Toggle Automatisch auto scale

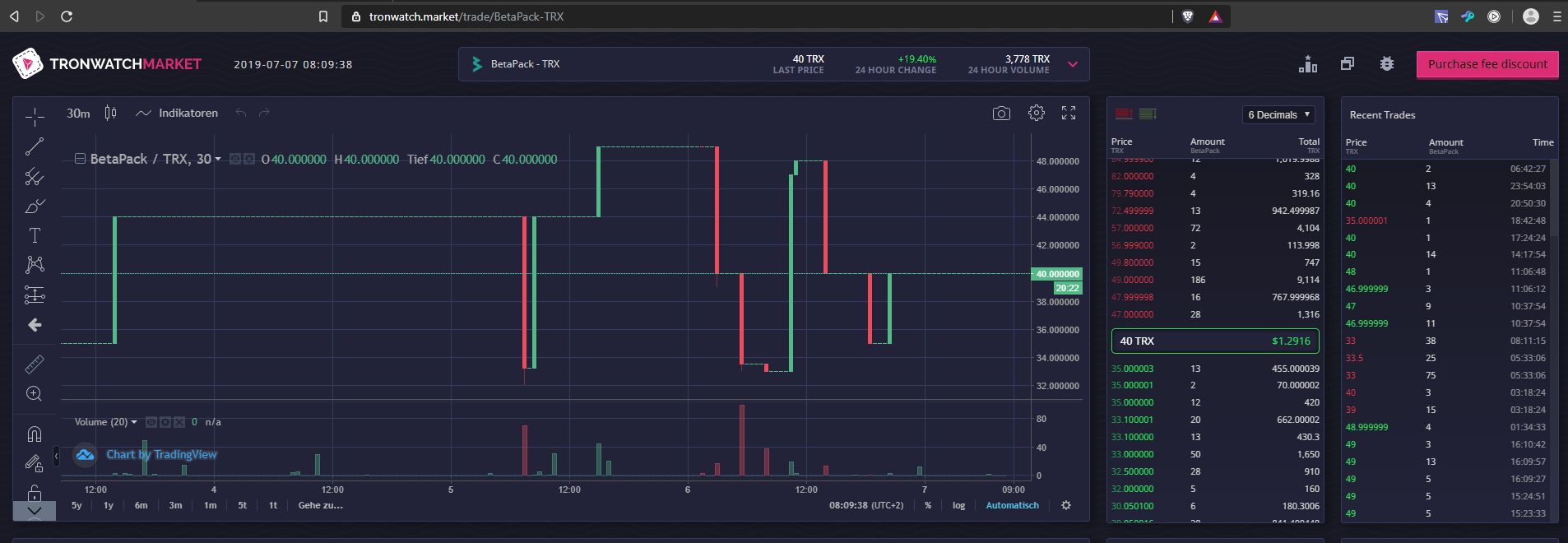[1013, 505]
